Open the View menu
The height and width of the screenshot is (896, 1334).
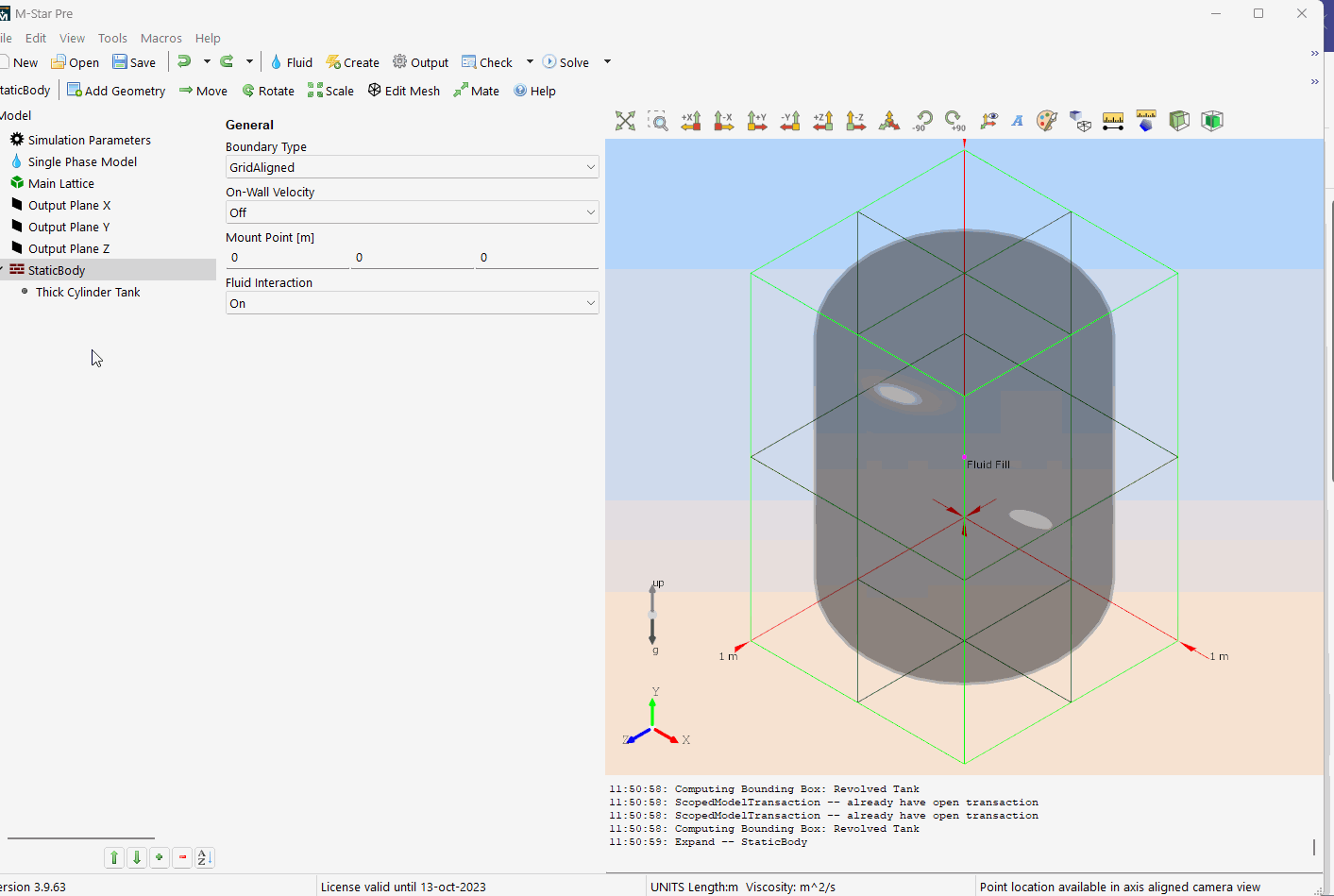pos(72,38)
